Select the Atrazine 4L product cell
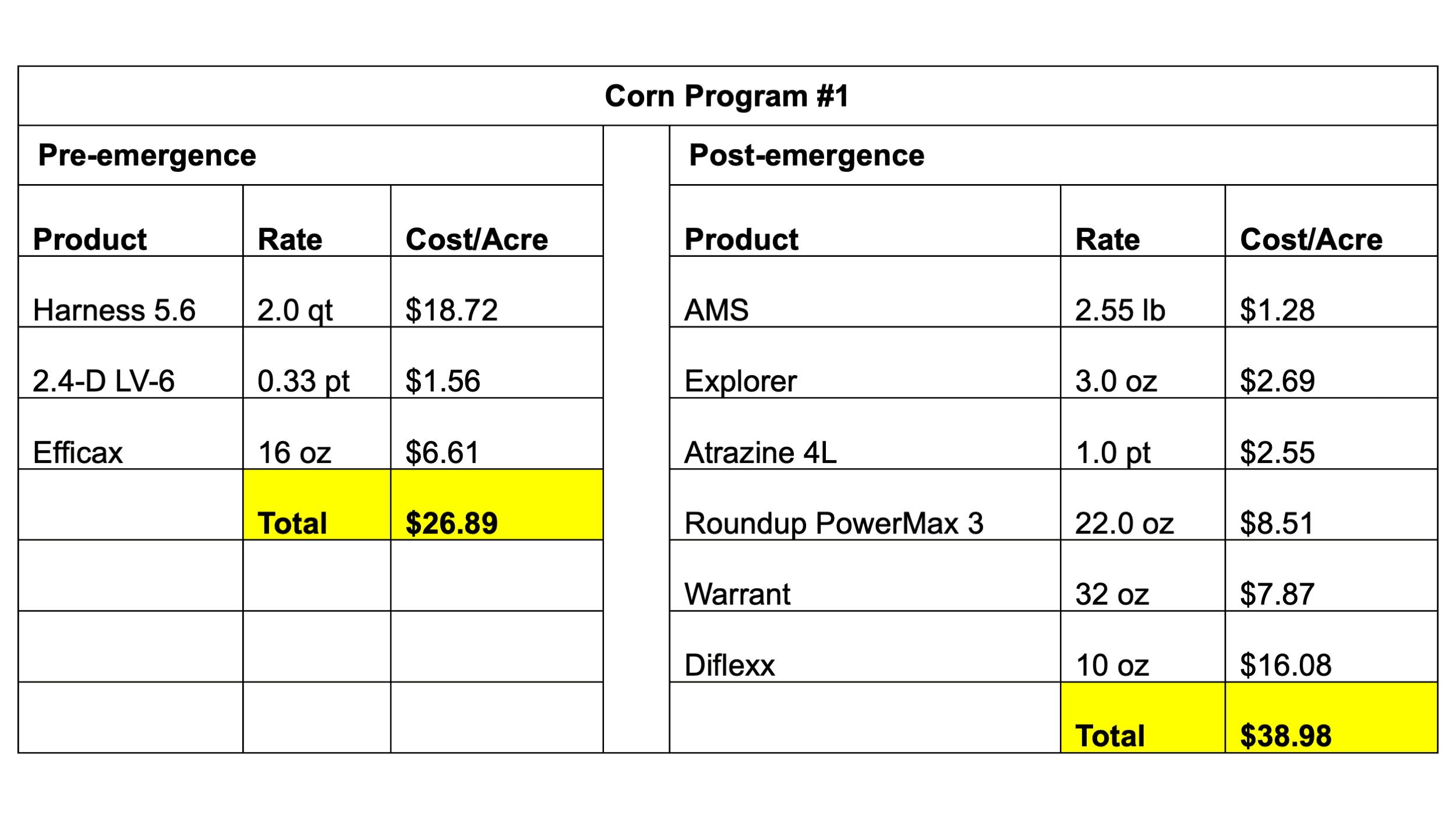This screenshot has width=1456, height=819. click(865, 433)
